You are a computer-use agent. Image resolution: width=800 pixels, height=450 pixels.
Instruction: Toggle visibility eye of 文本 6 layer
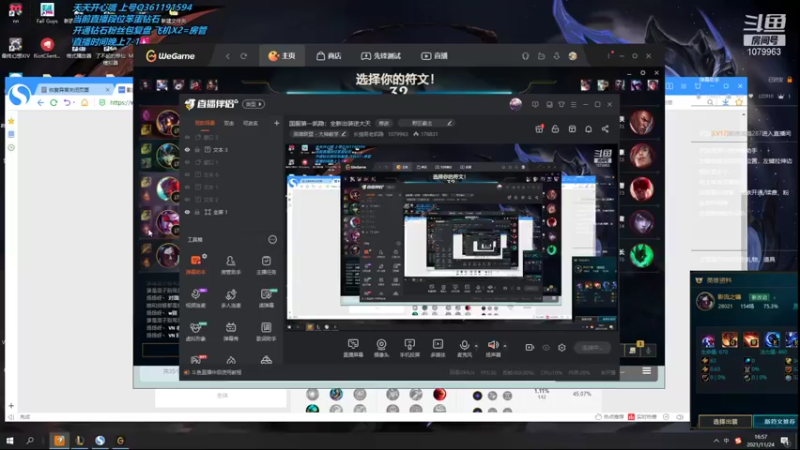pyautogui.click(x=187, y=175)
